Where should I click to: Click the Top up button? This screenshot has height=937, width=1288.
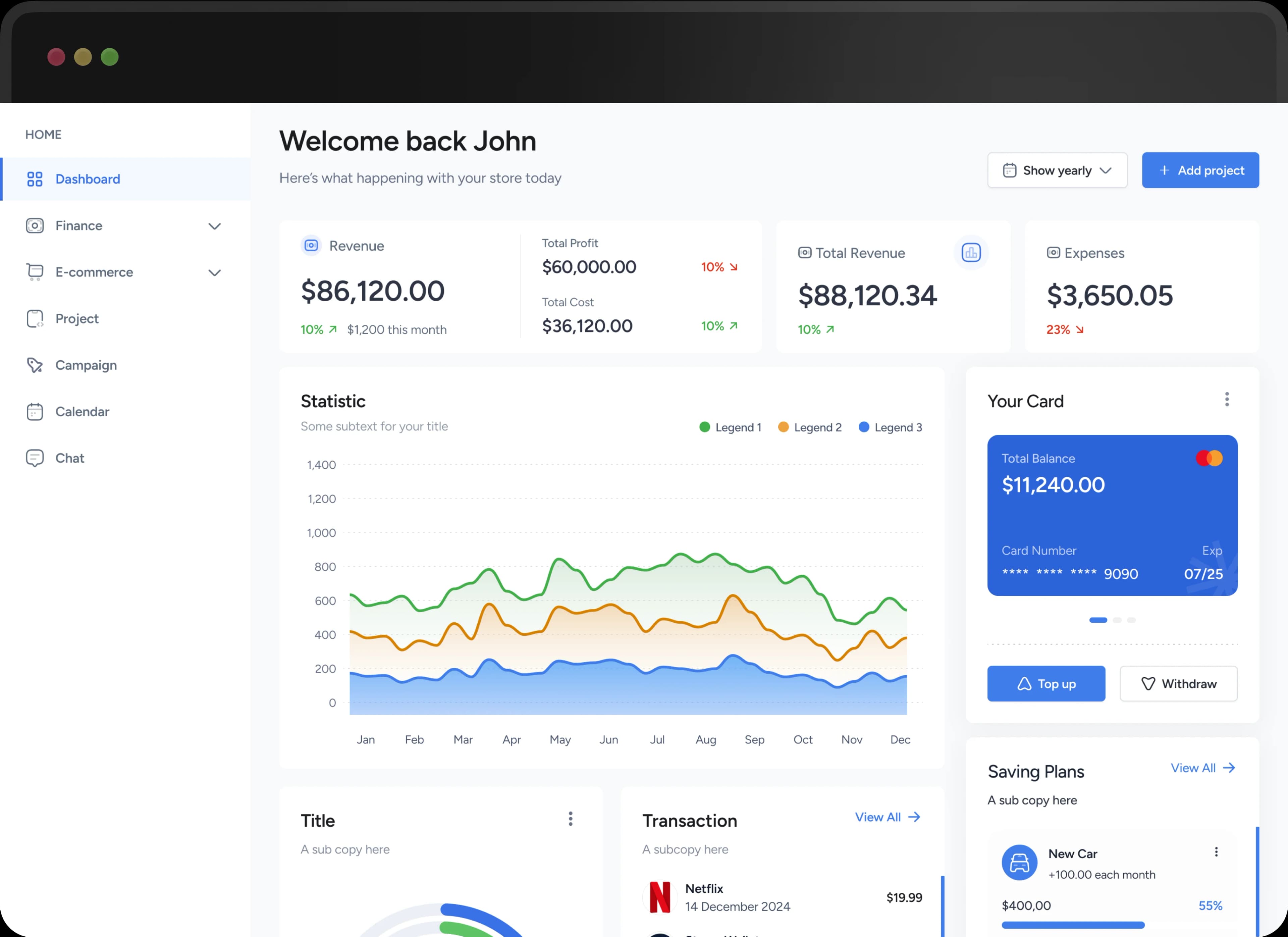click(x=1046, y=684)
